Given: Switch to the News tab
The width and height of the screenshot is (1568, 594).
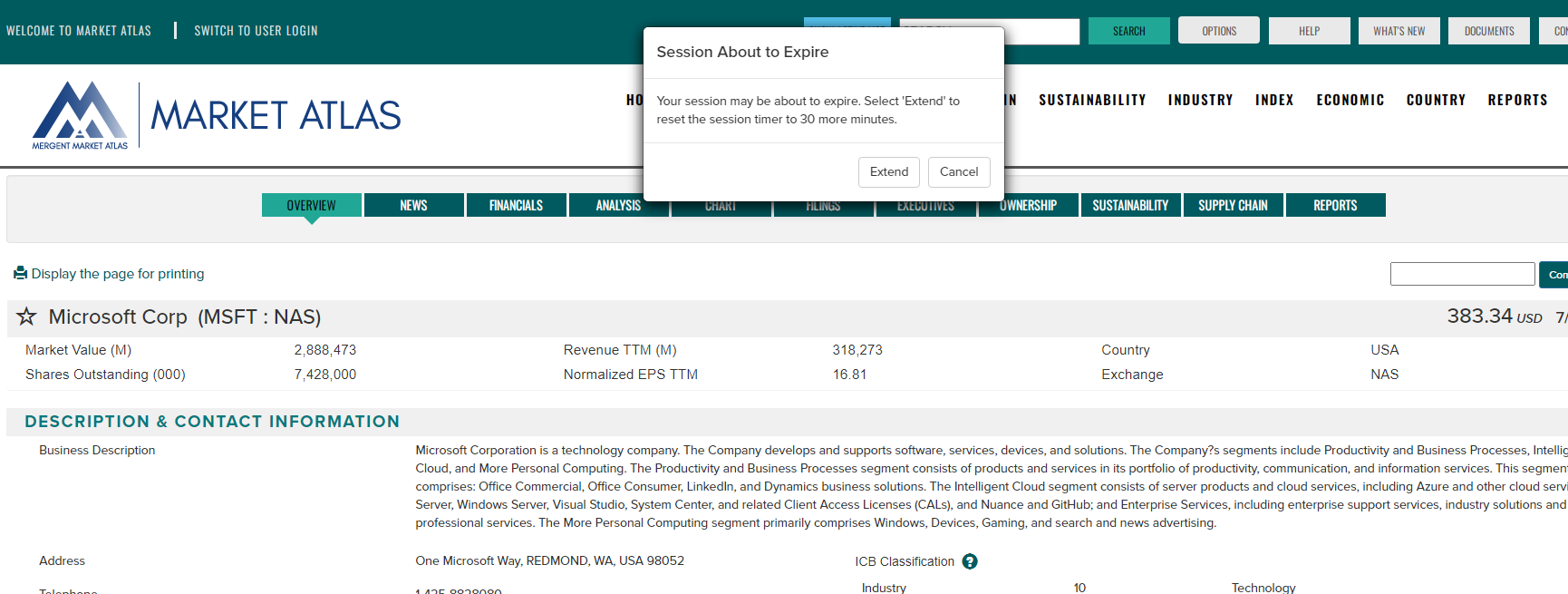Looking at the screenshot, I should tap(414, 205).
